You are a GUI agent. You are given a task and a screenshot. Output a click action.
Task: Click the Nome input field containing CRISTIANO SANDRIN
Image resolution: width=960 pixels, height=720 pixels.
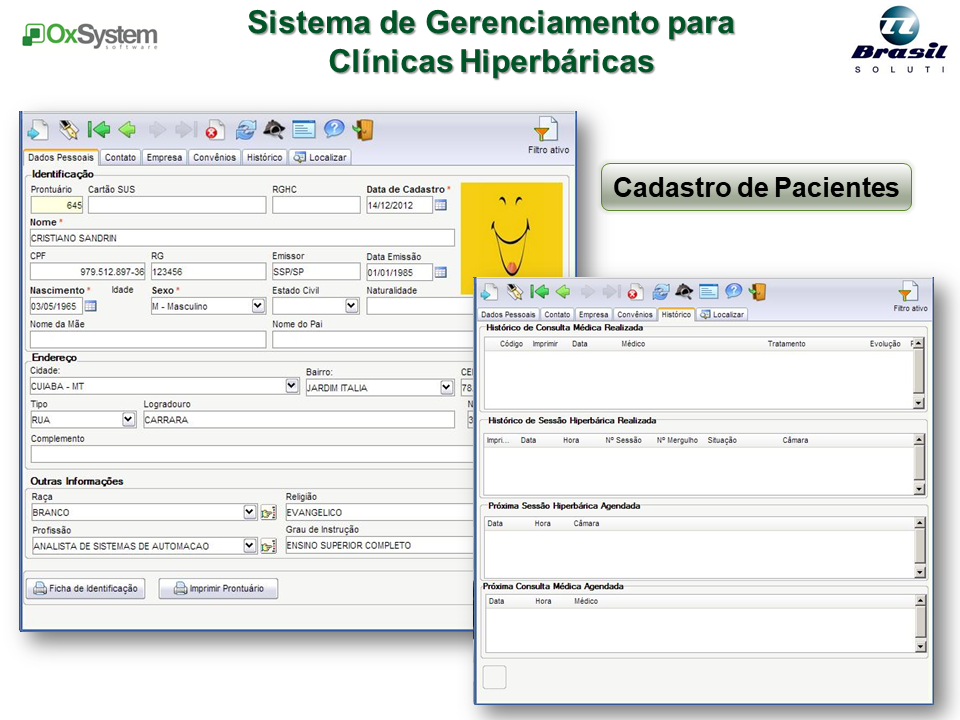coord(242,238)
